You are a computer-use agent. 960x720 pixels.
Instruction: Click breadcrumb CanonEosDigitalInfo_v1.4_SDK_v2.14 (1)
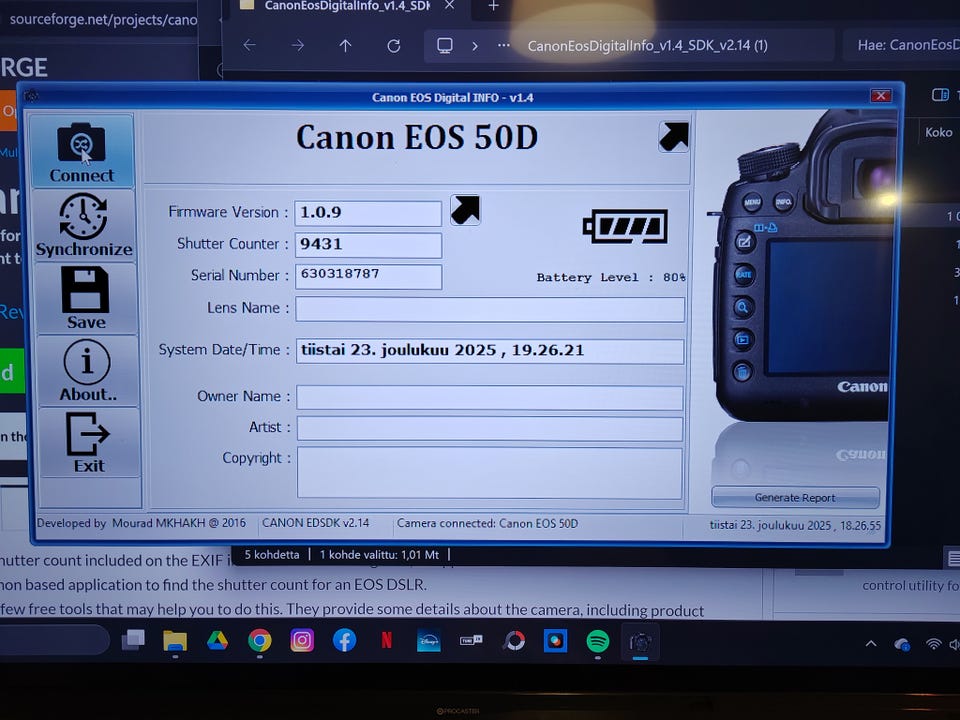[648, 45]
